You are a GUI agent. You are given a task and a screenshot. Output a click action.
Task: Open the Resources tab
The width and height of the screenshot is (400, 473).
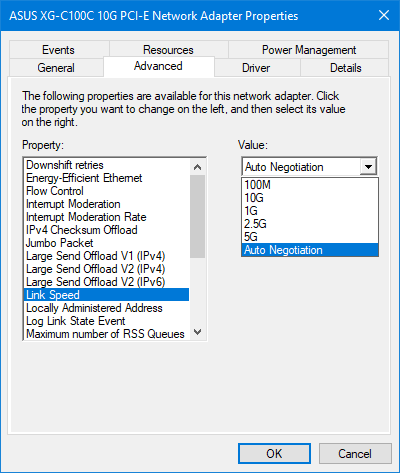(x=168, y=50)
